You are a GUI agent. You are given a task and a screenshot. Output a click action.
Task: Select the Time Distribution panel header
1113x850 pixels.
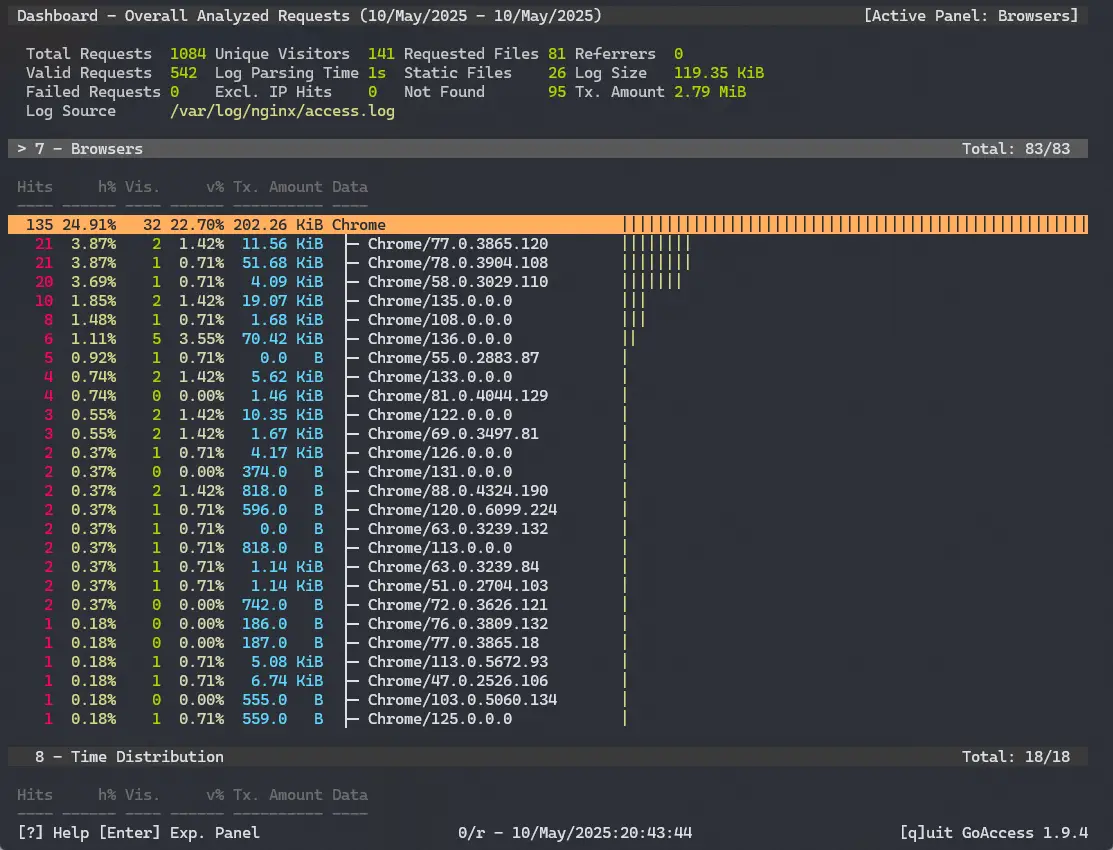pyautogui.click(x=547, y=756)
